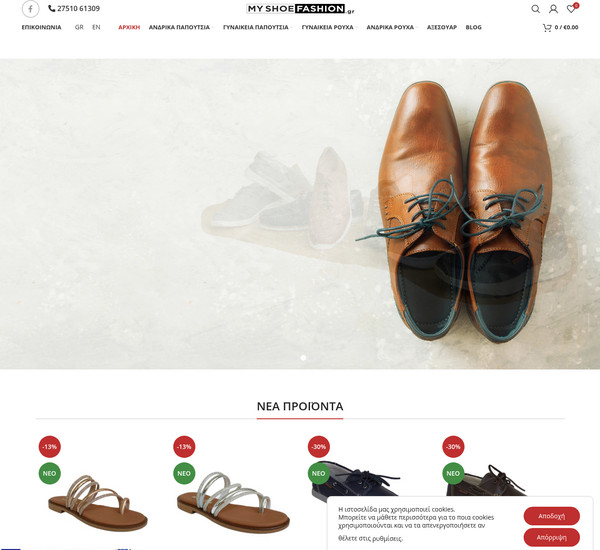Image resolution: width=600 pixels, height=550 pixels.
Task: Click -13% badge on silver sandal
Action: point(184,447)
